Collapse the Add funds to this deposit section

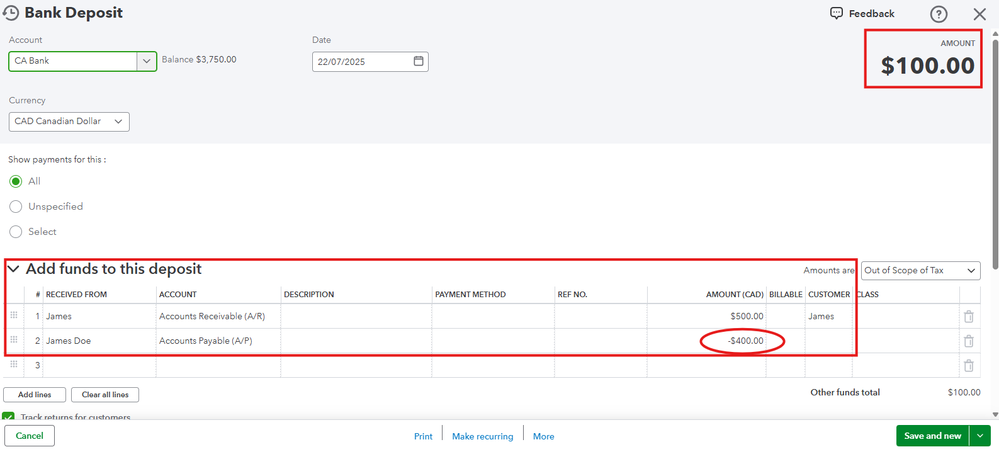click(13, 269)
